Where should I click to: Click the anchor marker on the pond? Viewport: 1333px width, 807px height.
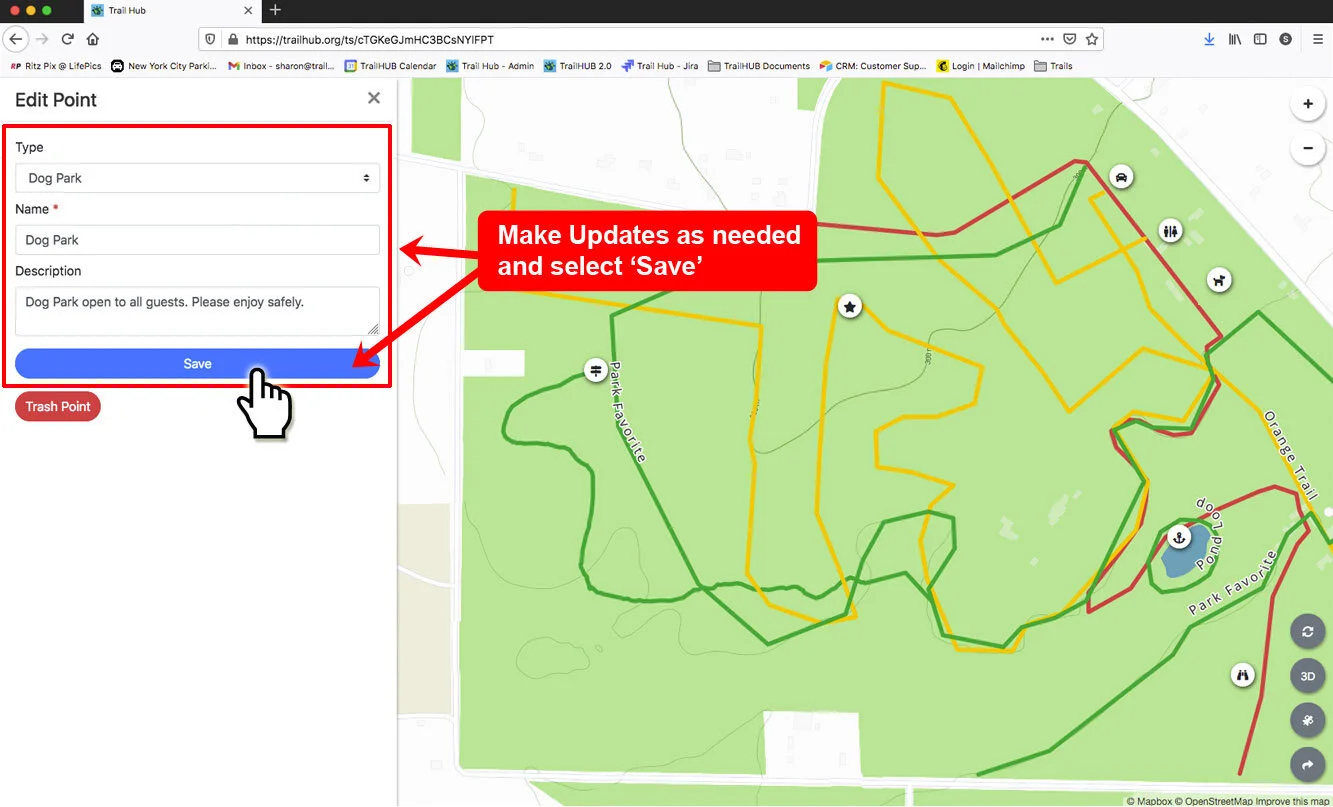coord(1179,538)
